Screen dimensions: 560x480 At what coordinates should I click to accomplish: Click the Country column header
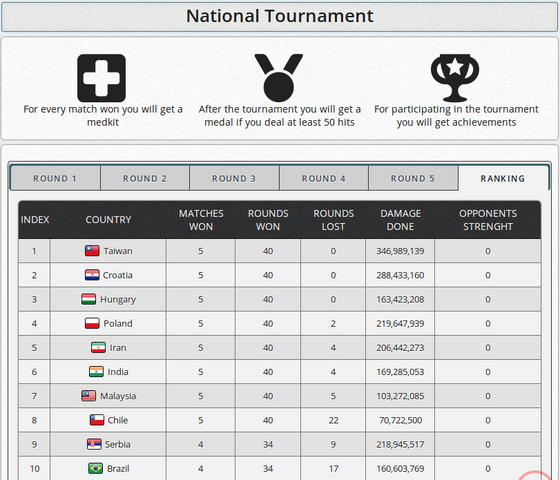(x=108, y=220)
